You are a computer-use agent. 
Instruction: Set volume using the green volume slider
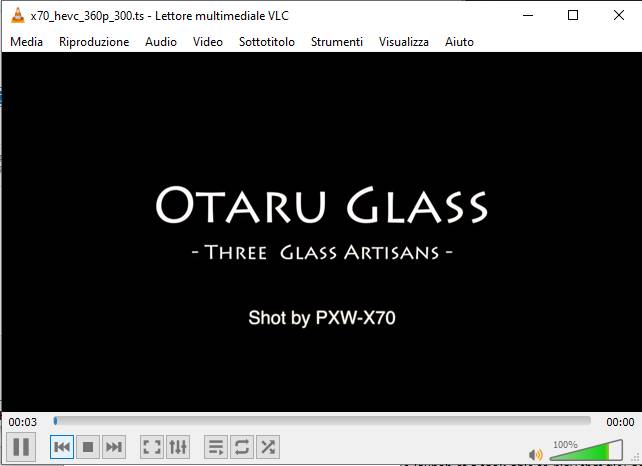pos(586,450)
